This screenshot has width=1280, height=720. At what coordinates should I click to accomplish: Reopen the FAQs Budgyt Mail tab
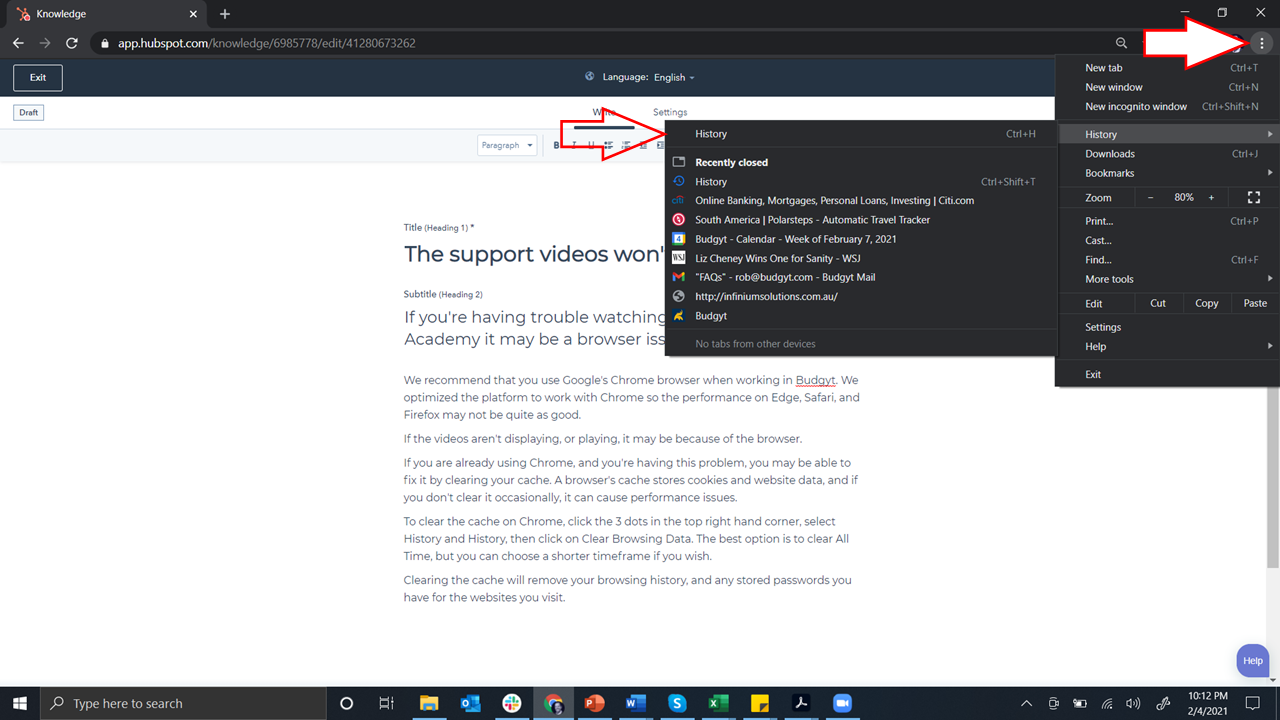click(860, 277)
